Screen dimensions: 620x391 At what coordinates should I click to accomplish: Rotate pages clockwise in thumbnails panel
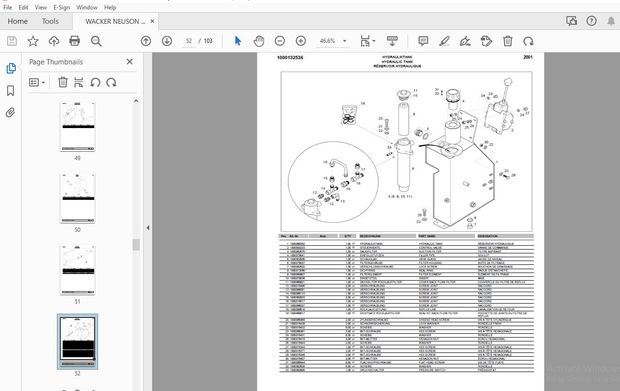111,82
